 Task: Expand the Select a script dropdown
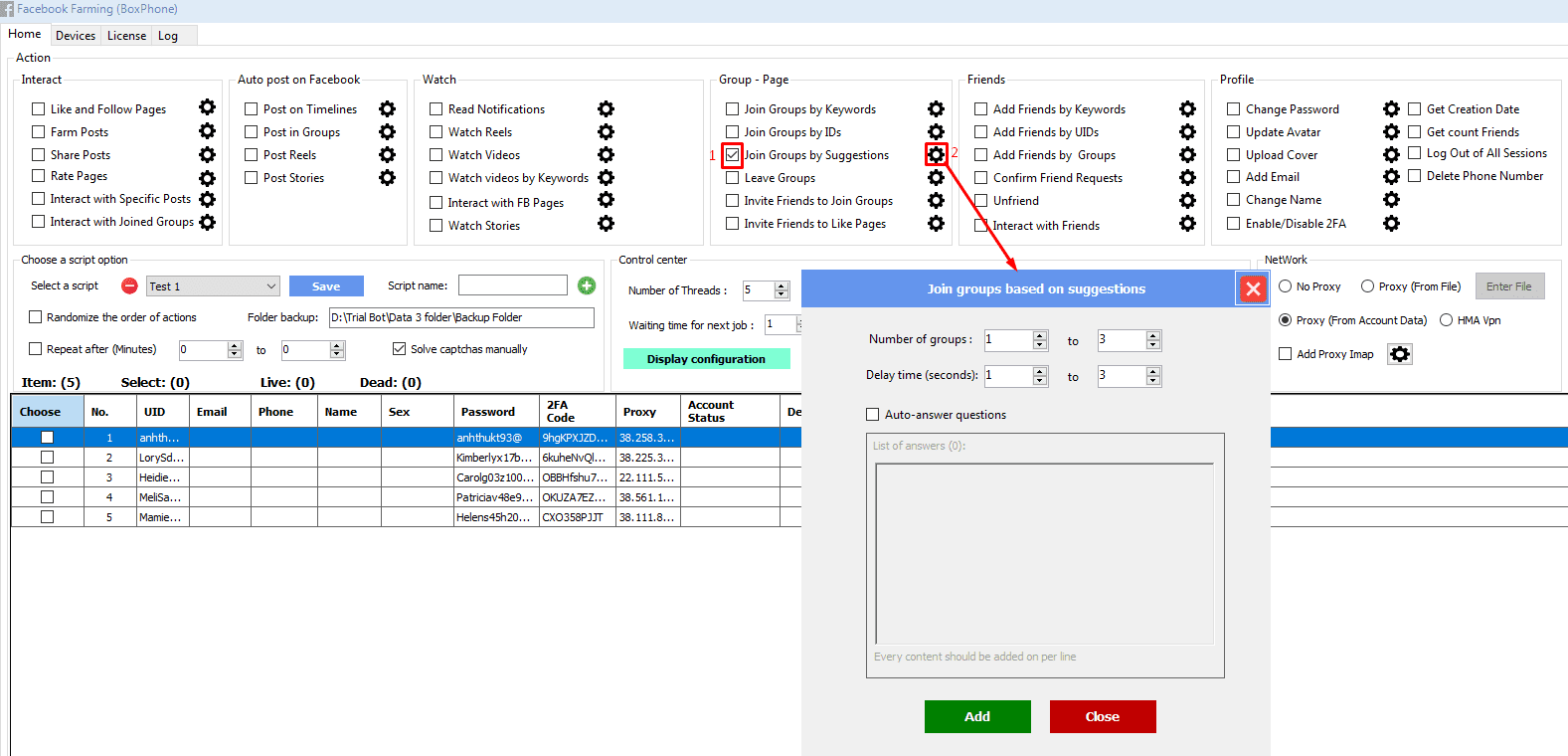(271, 286)
